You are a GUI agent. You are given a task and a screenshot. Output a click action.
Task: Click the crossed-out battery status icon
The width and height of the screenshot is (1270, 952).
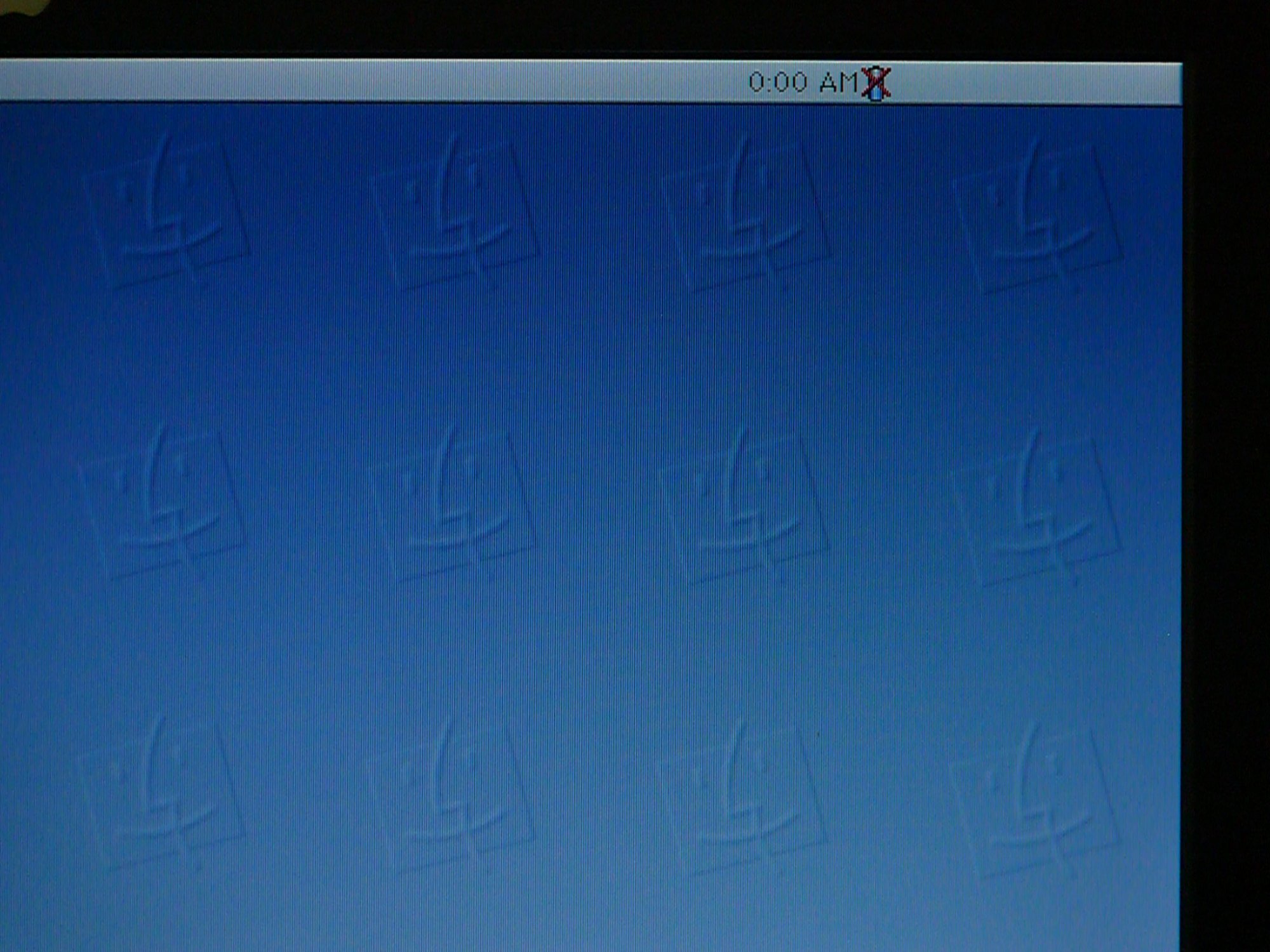tap(876, 83)
